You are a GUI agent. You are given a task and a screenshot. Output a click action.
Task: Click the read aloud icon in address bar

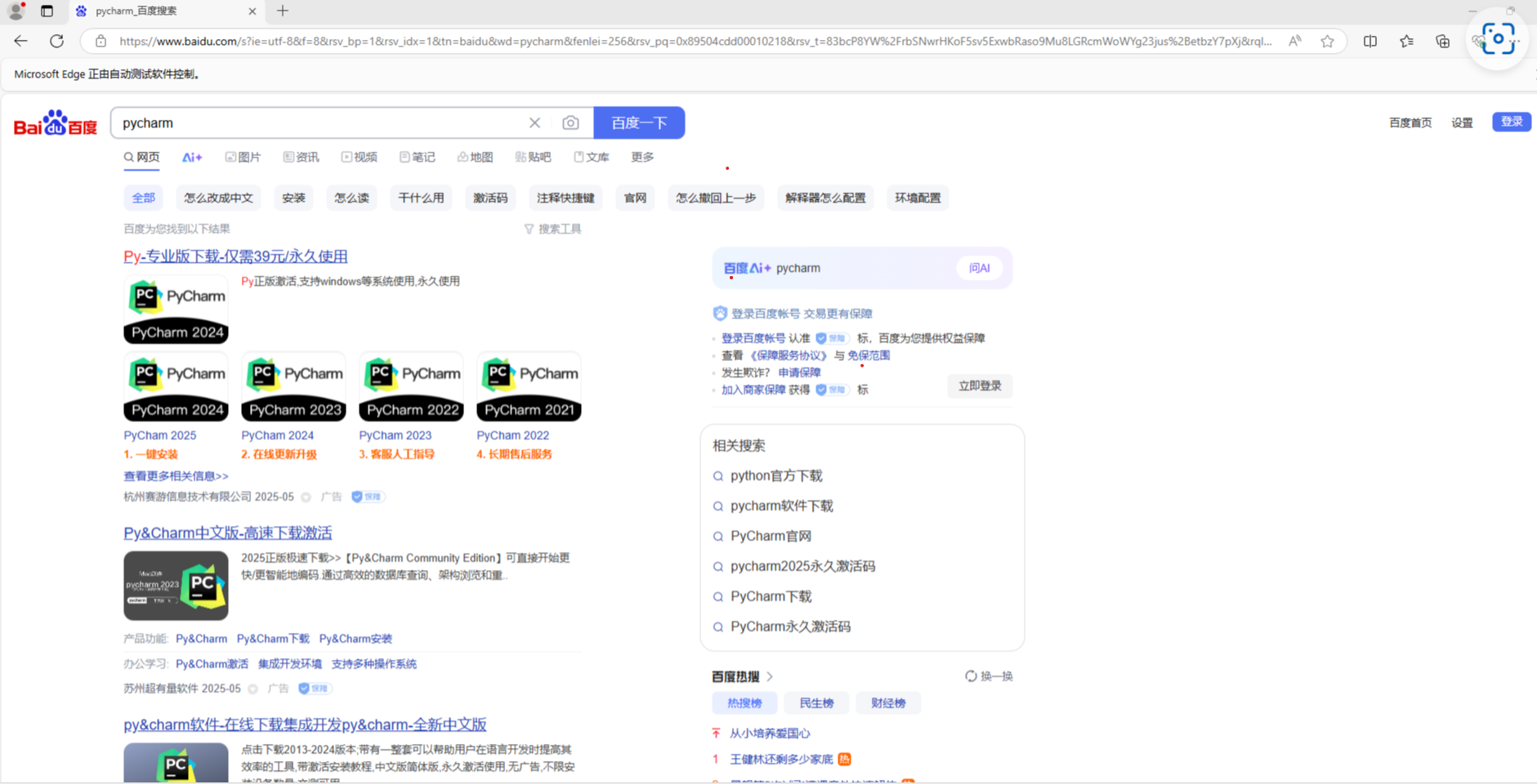tap(1295, 41)
